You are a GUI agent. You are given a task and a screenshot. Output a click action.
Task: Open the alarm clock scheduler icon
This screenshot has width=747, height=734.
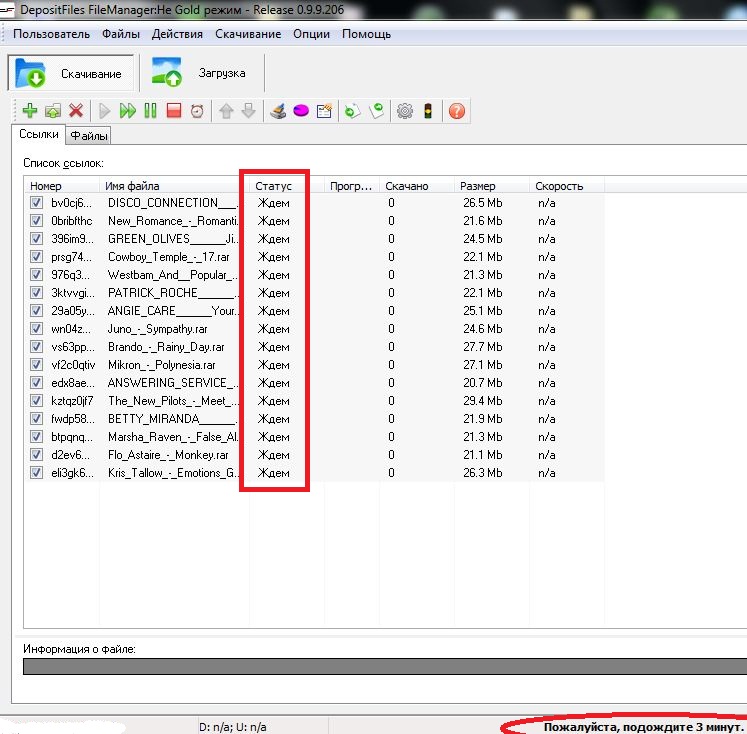pyautogui.click(x=197, y=111)
